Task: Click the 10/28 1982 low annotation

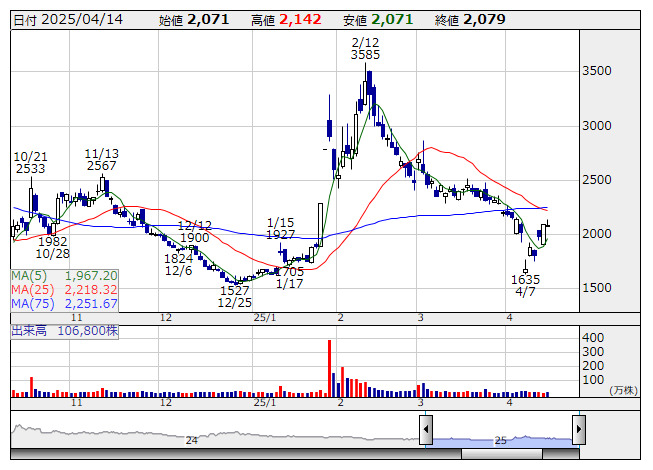Action: [53, 247]
